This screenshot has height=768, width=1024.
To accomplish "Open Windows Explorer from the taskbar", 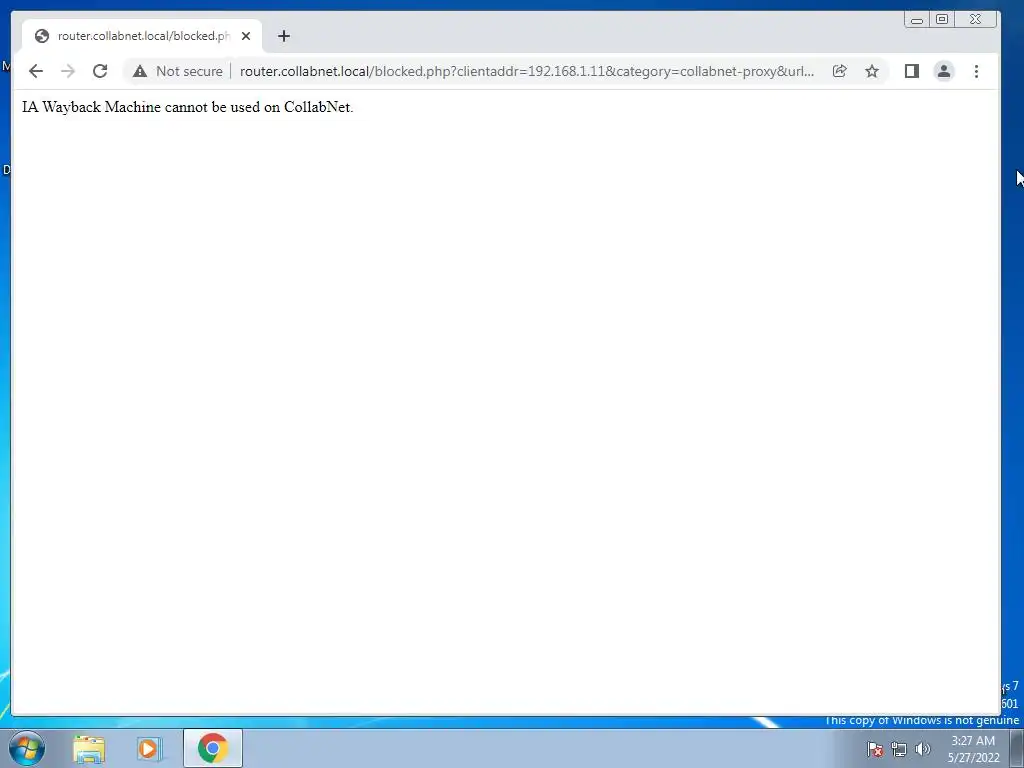I will (x=89, y=748).
